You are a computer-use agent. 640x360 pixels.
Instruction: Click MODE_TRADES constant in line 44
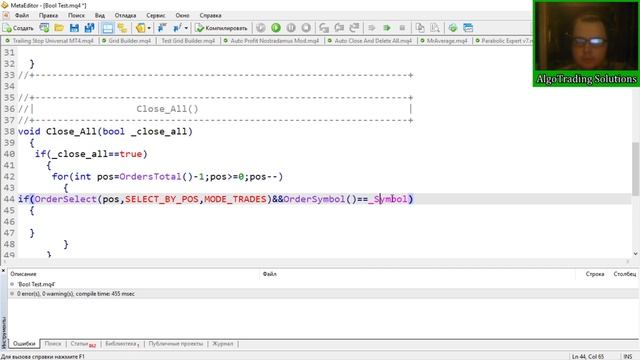(x=235, y=199)
